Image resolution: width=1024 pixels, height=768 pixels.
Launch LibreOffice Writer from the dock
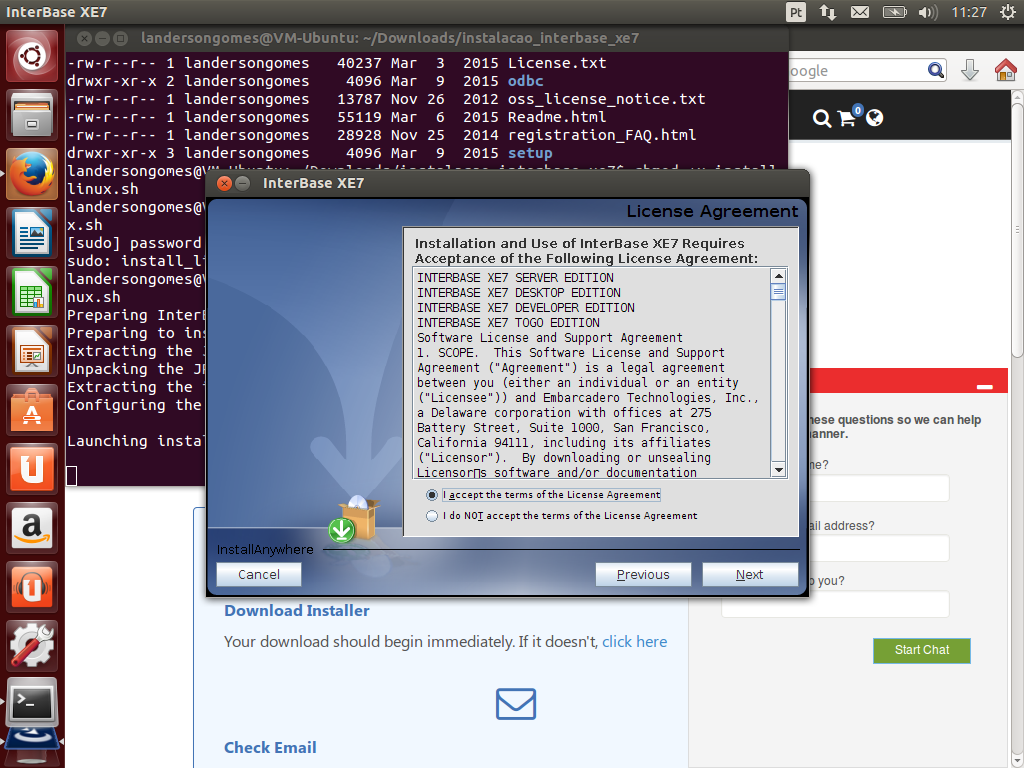point(33,233)
